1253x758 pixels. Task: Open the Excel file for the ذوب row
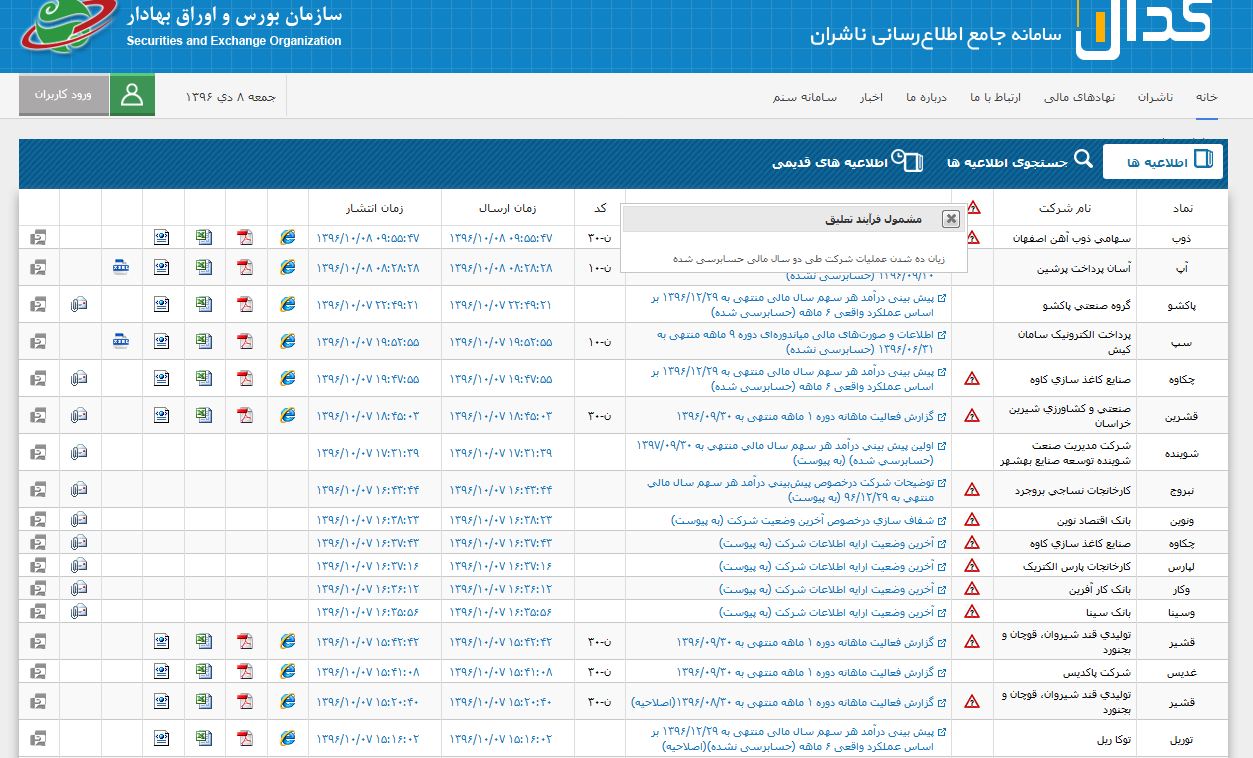[204, 237]
